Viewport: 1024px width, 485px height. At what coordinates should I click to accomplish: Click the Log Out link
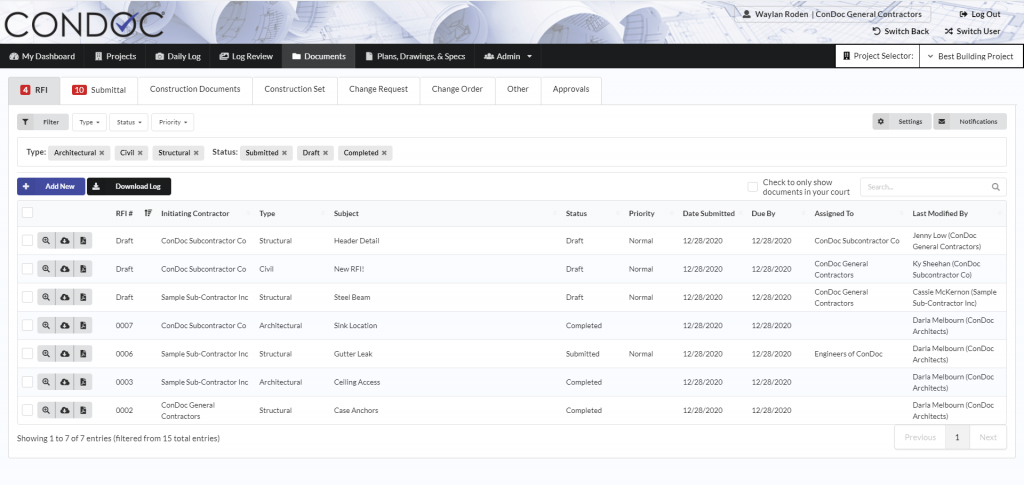pos(980,14)
